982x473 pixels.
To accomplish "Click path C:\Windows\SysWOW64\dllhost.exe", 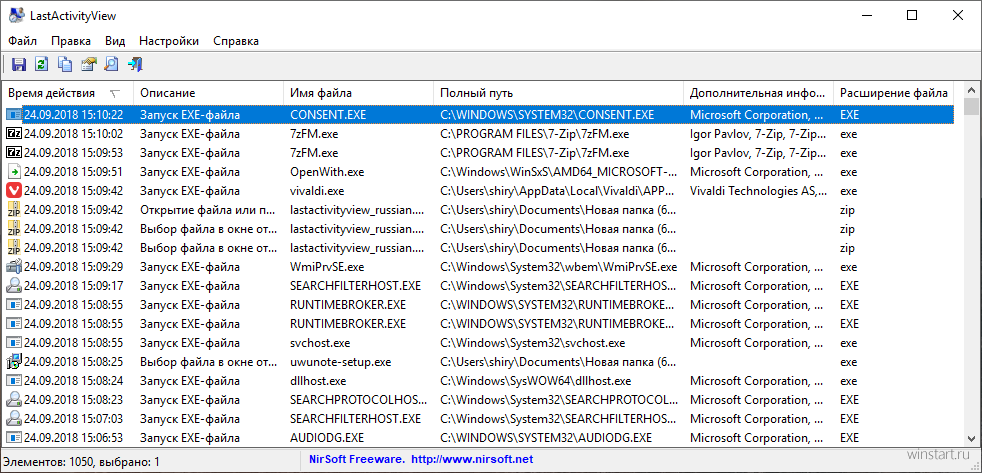I will 535,381.
